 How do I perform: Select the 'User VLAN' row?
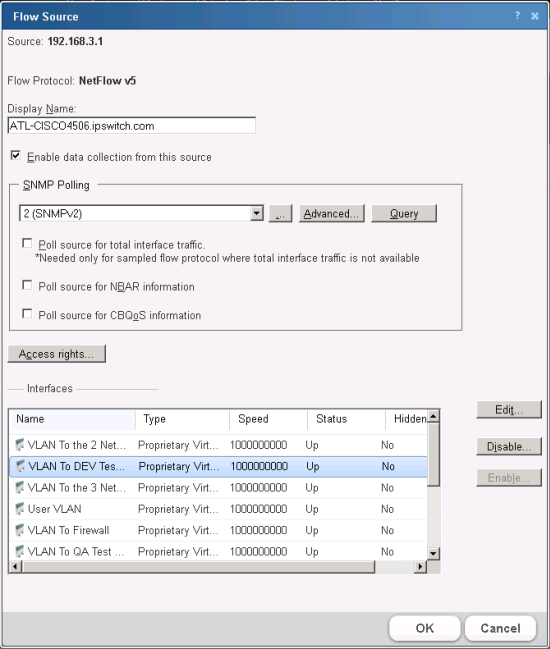point(218,509)
